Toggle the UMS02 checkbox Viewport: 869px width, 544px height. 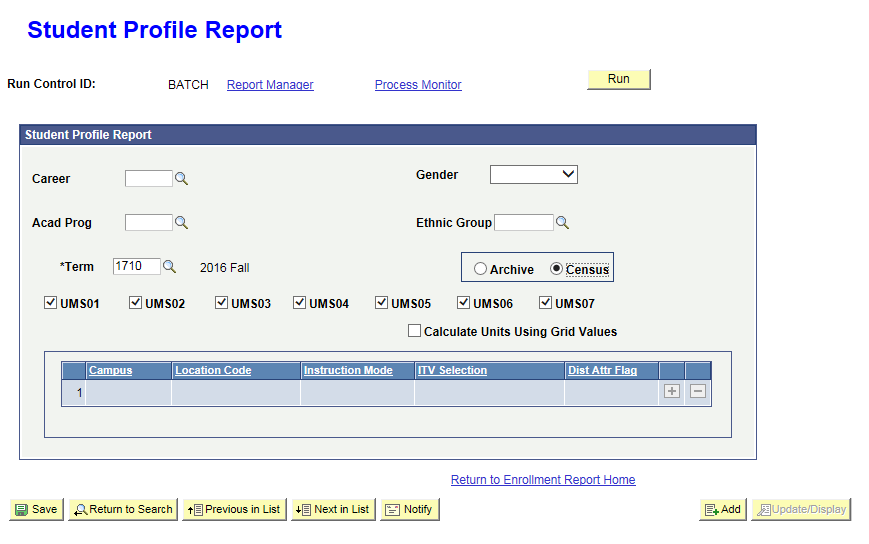(x=135, y=302)
